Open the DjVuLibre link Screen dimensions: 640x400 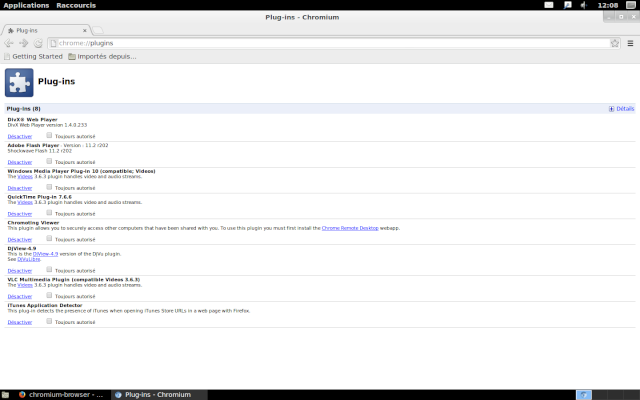tap(29, 259)
